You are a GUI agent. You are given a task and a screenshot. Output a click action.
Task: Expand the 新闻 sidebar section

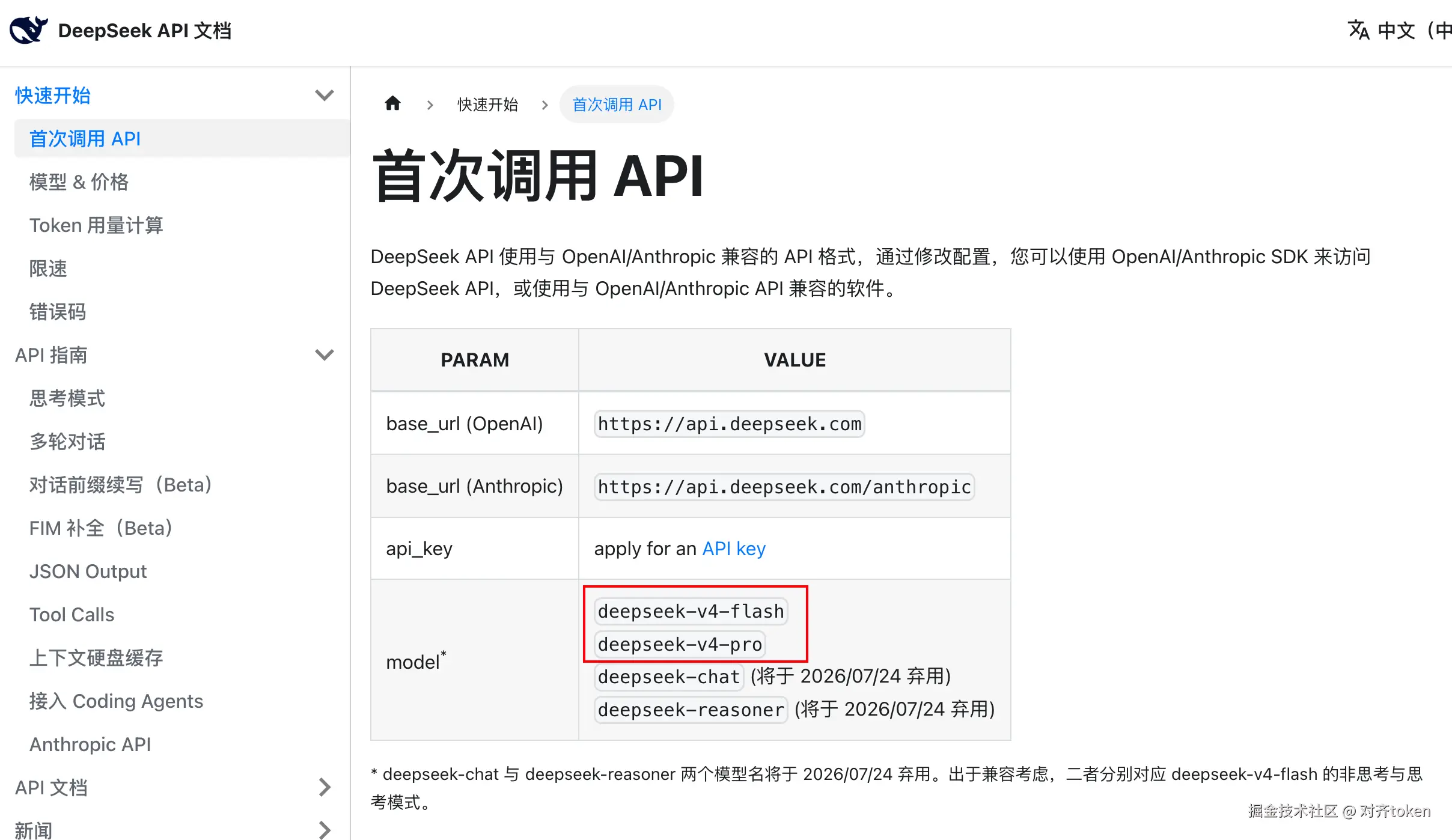click(x=324, y=830)
